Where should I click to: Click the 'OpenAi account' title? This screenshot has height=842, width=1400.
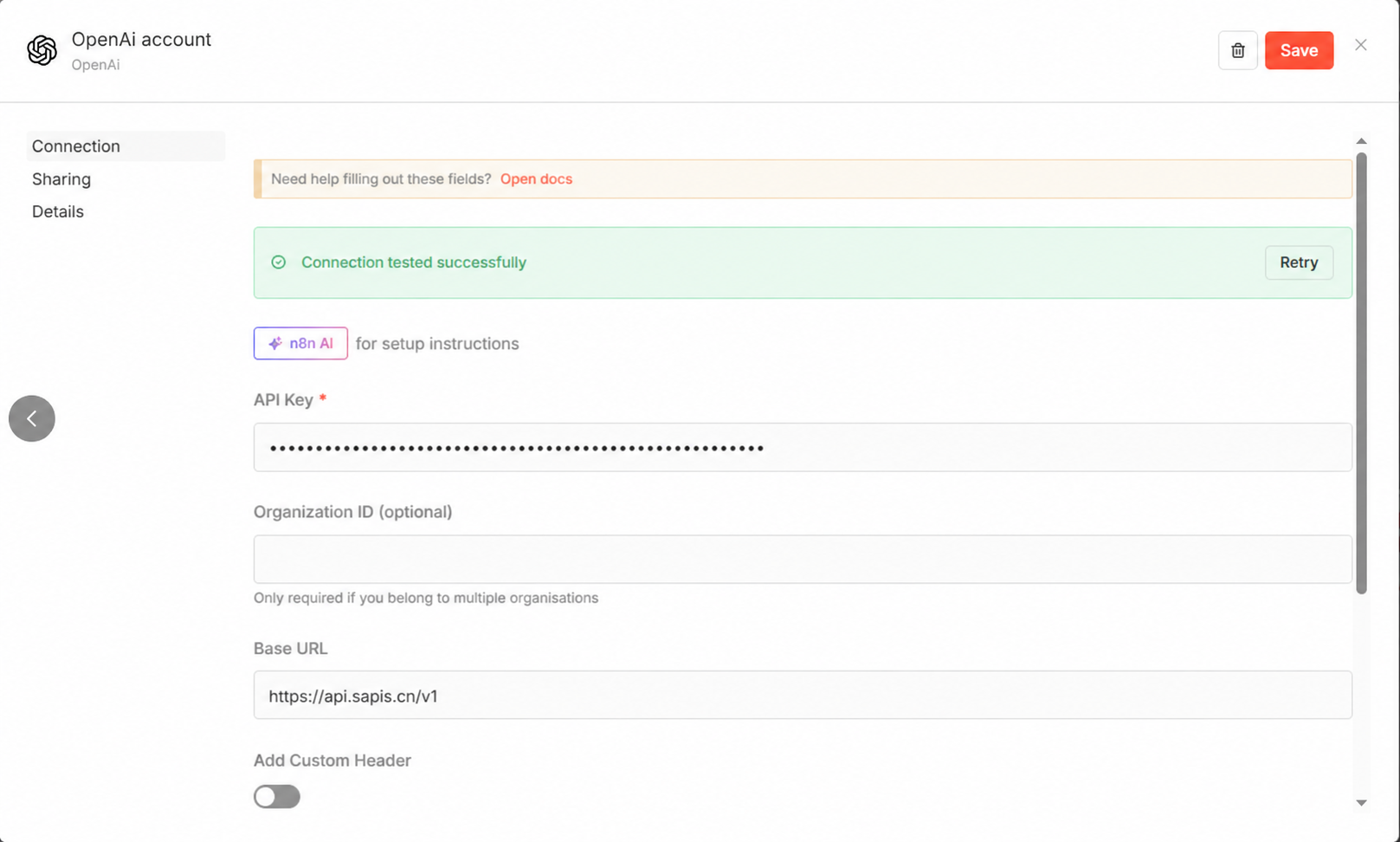(141, 40)
